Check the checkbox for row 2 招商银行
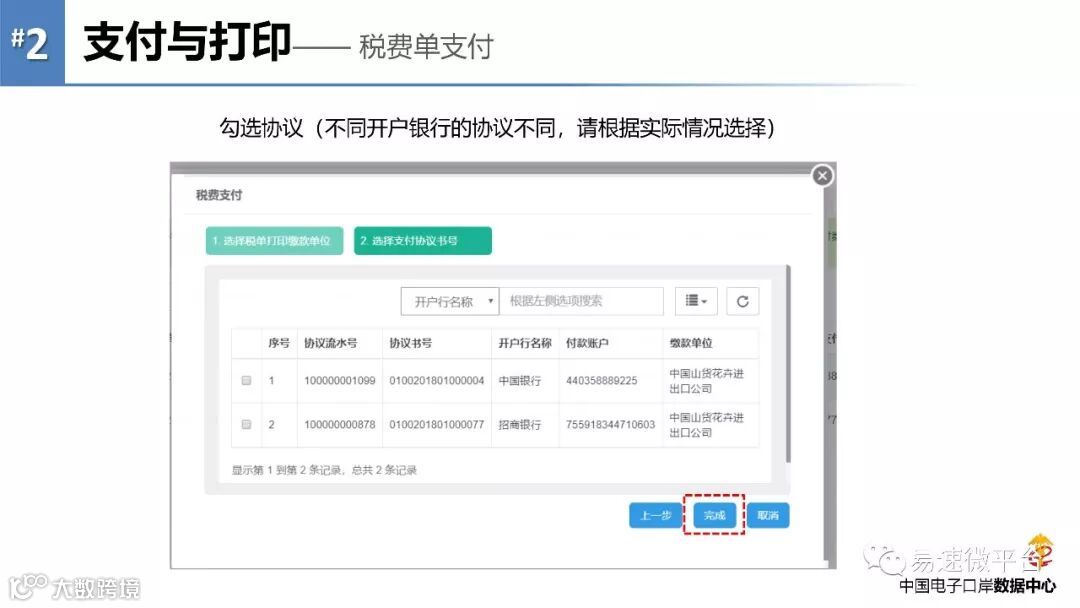 247,424
